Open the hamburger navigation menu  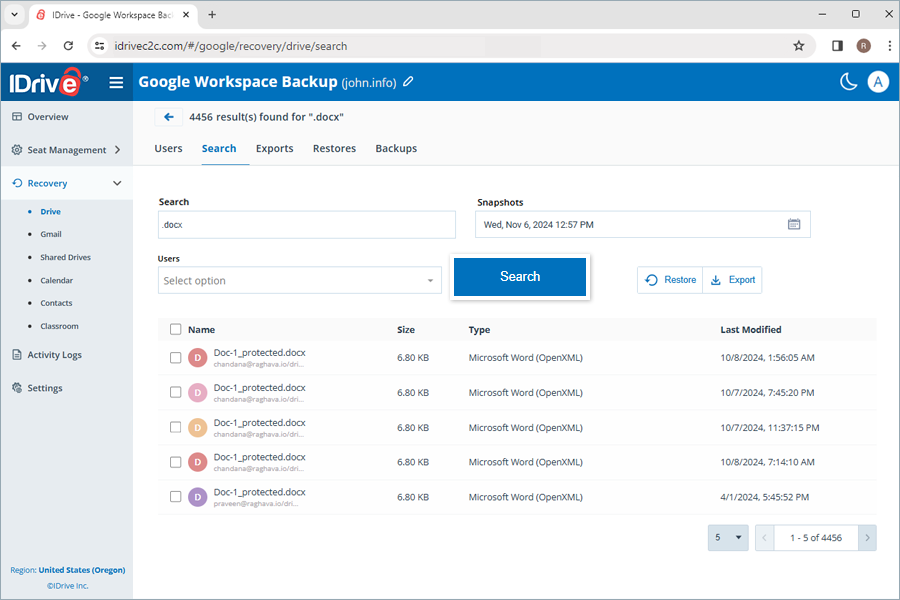(117, 82)
